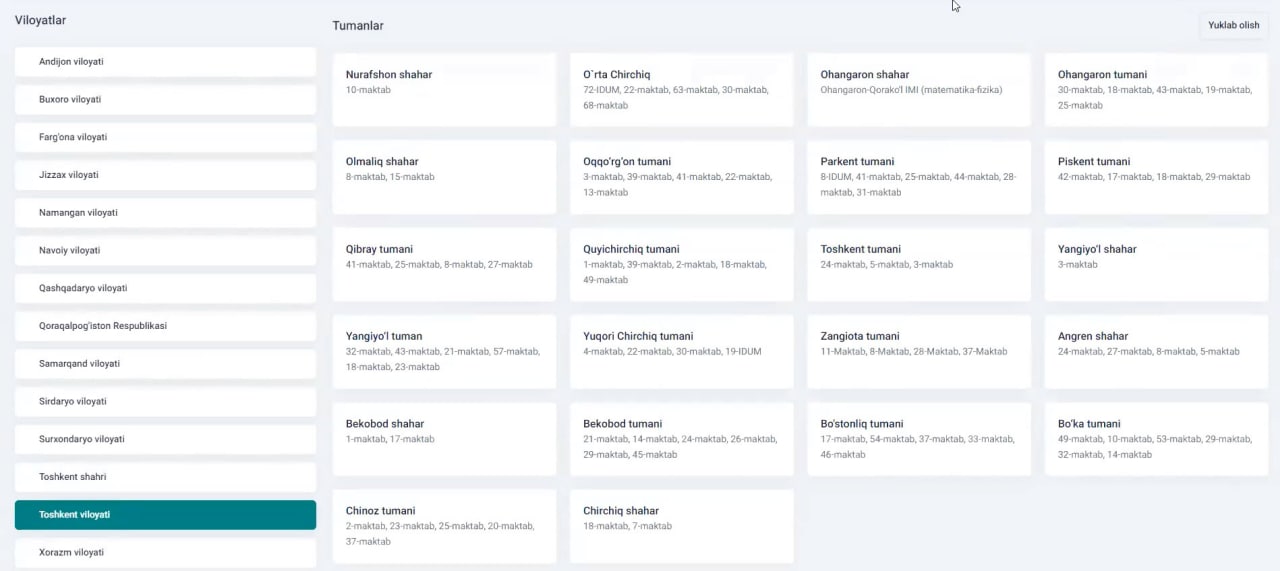Select Namangan viloyati region

coord(165,213)
